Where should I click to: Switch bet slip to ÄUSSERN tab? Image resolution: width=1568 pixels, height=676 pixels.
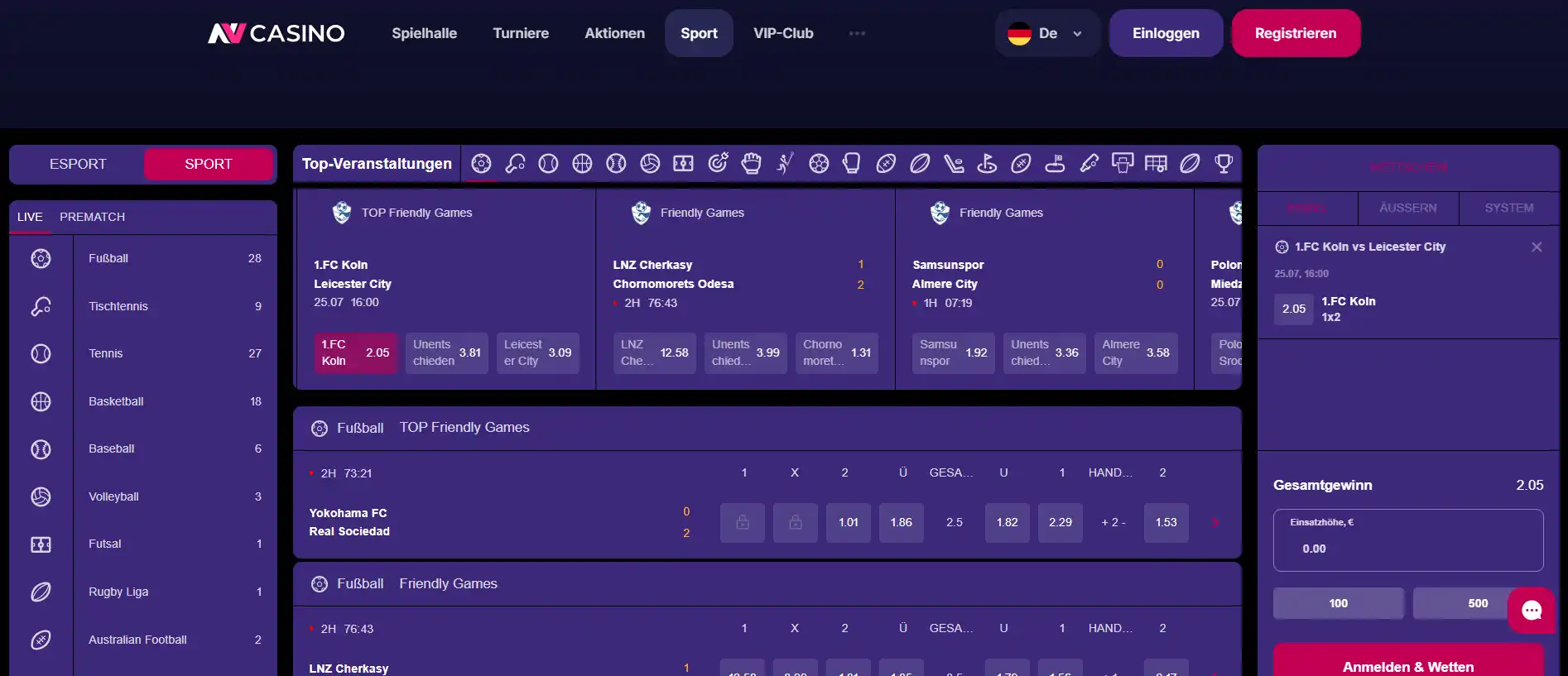[x=1407, y=208]
